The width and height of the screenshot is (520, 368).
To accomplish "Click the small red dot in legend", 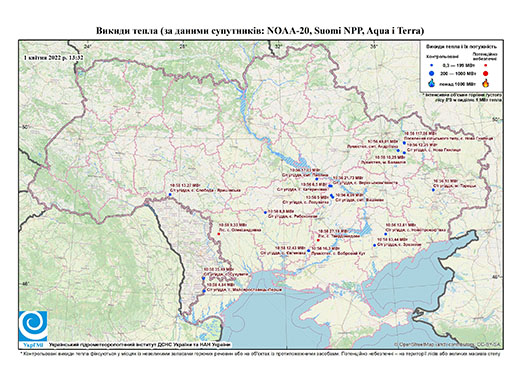I will pyautogui.click(x=486, y=65).
